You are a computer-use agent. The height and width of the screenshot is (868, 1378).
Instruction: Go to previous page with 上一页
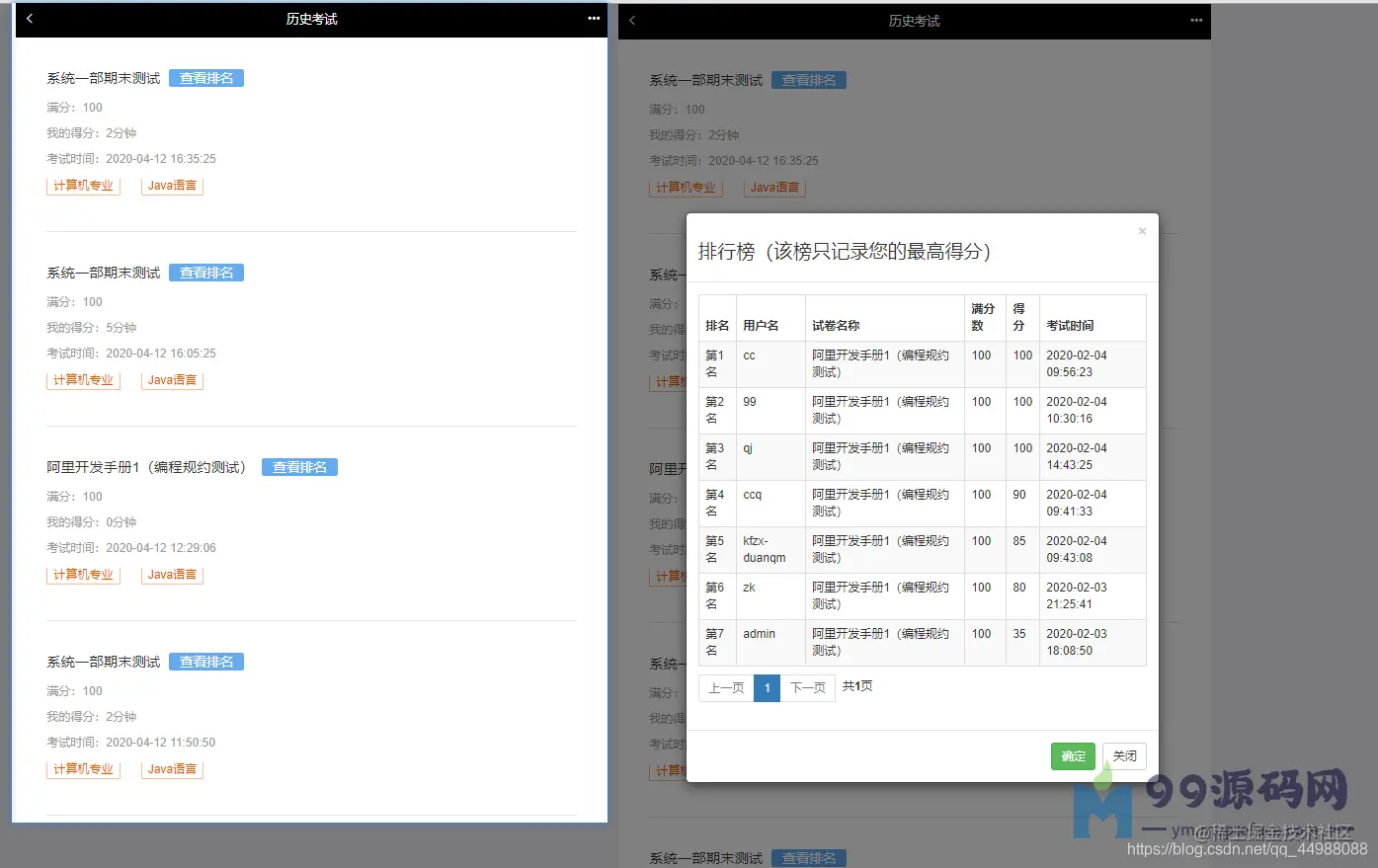(726, 688)
